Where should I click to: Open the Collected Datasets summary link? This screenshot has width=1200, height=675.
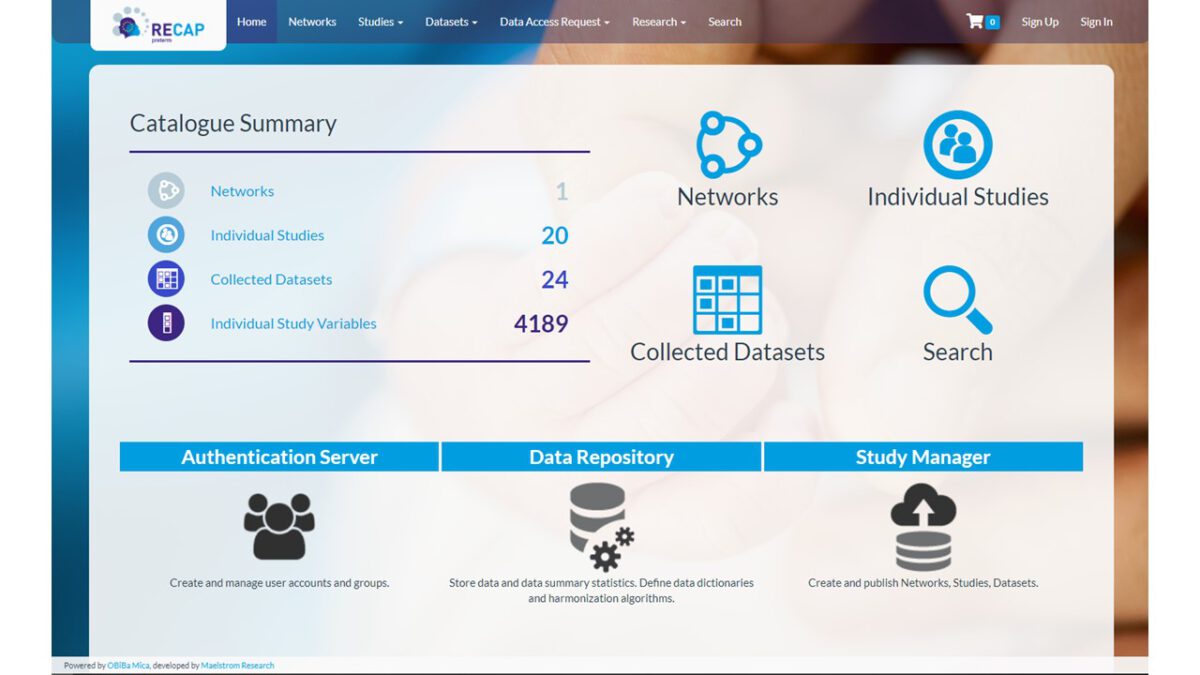point(271,280)
